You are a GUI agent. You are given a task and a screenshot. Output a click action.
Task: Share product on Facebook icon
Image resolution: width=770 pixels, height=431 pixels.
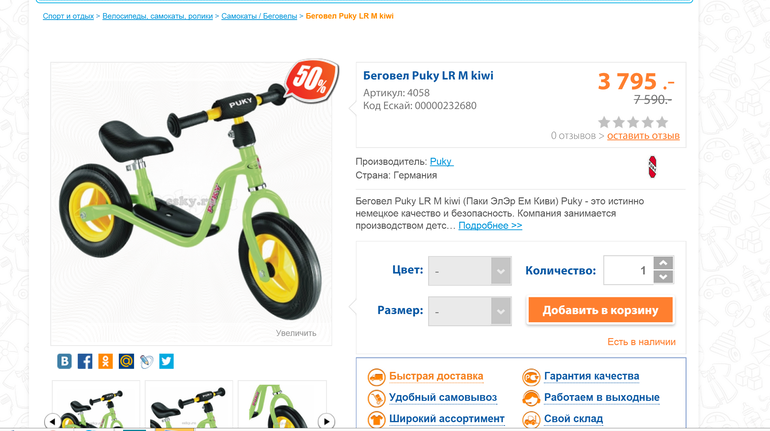(x=85, y=361)
